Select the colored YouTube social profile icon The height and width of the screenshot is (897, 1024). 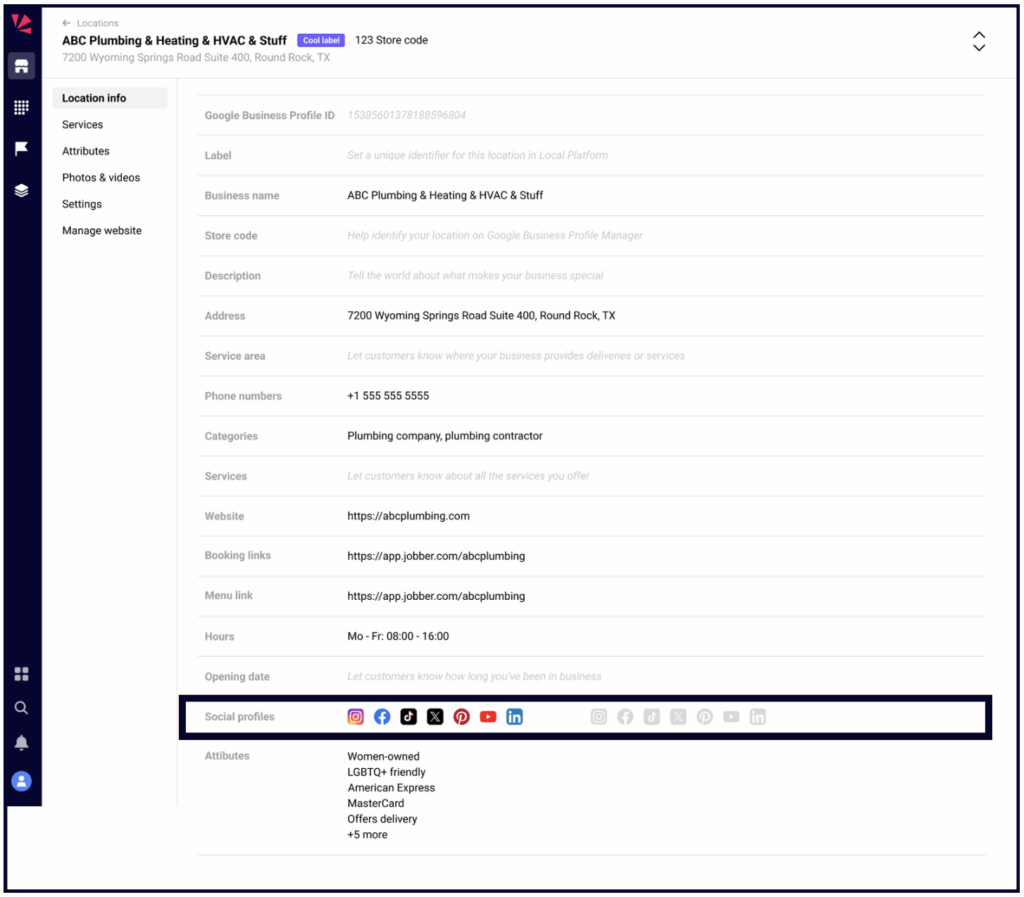(488, 717)
